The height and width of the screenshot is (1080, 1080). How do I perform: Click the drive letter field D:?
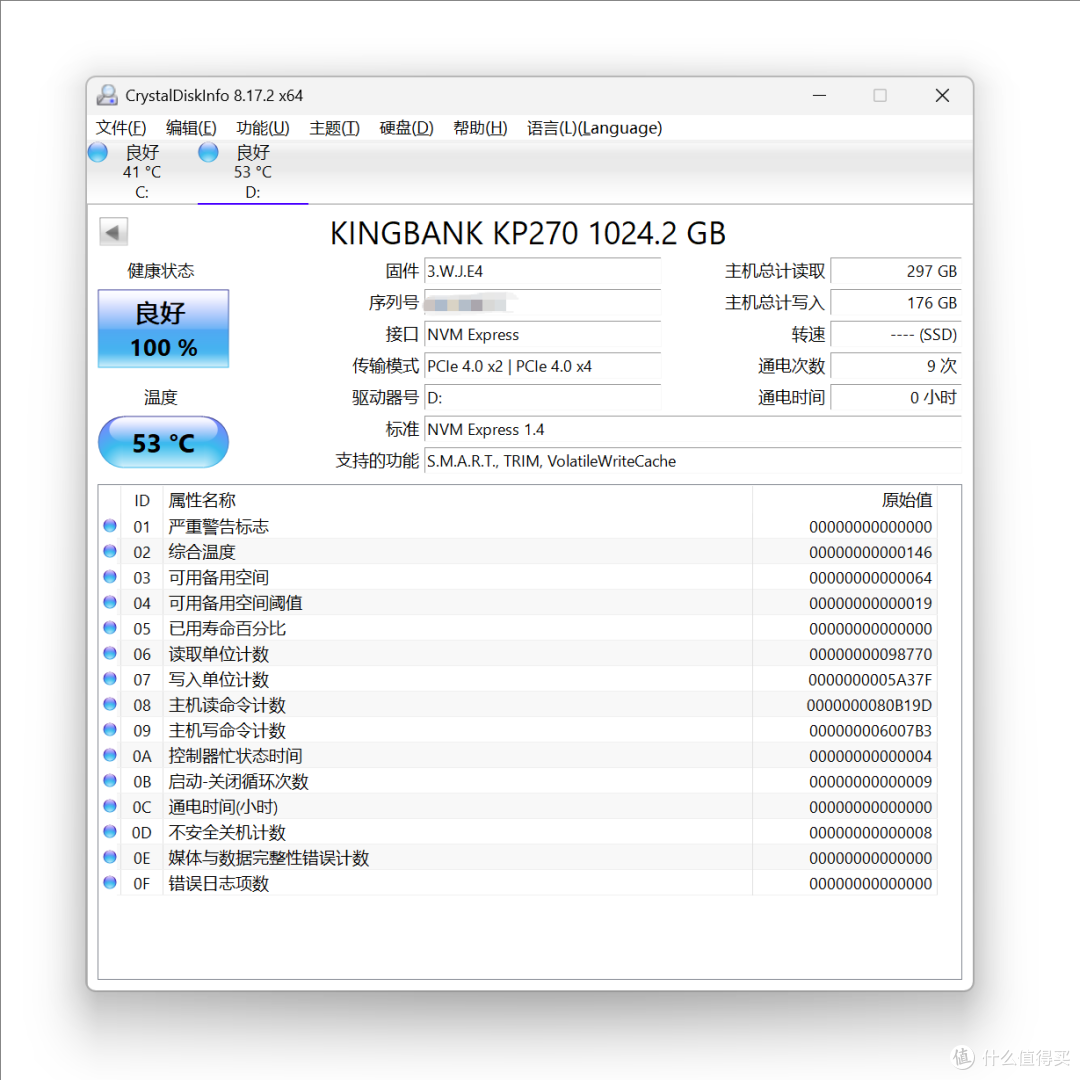point(543,398)
